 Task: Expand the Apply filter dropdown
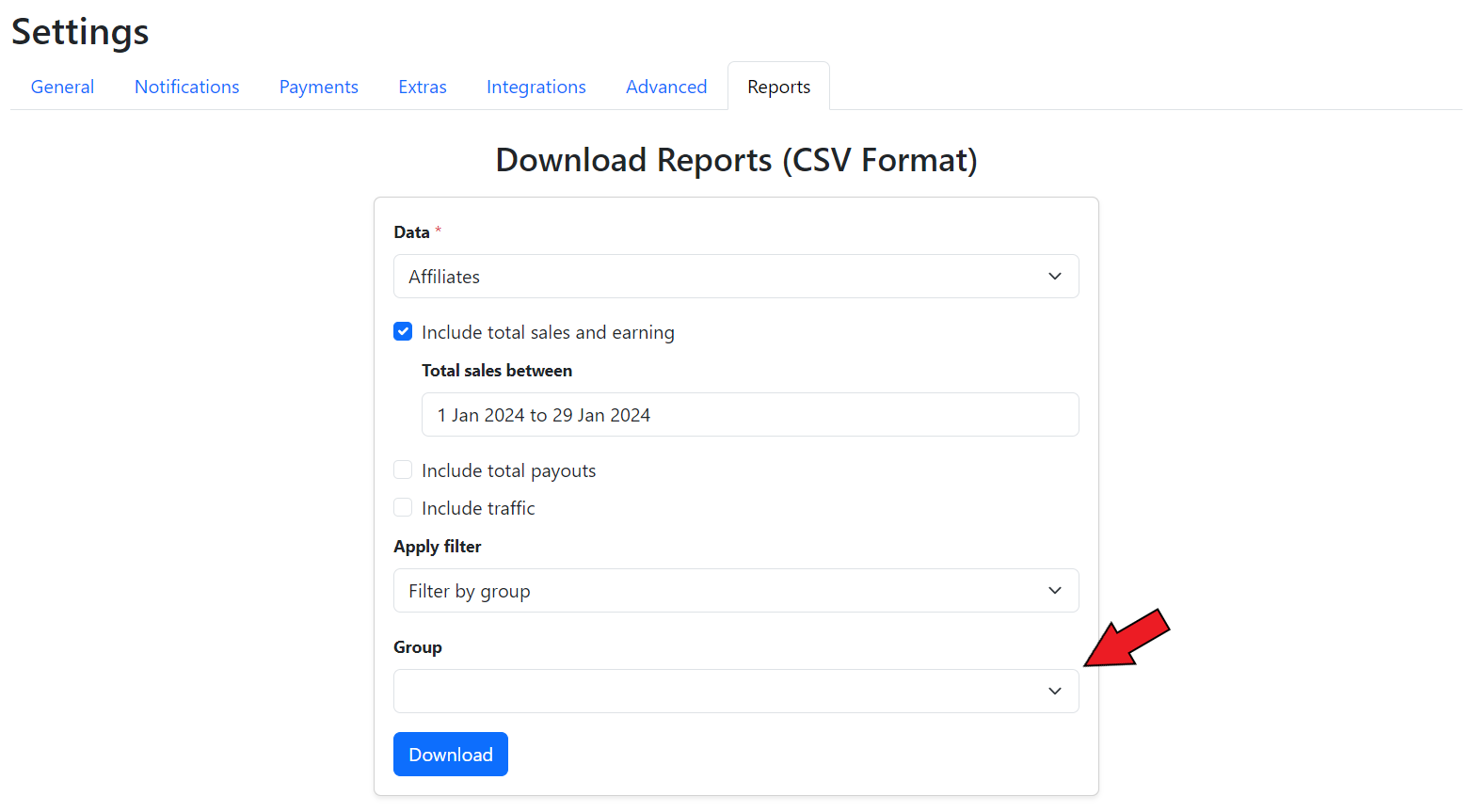point(715,591)
